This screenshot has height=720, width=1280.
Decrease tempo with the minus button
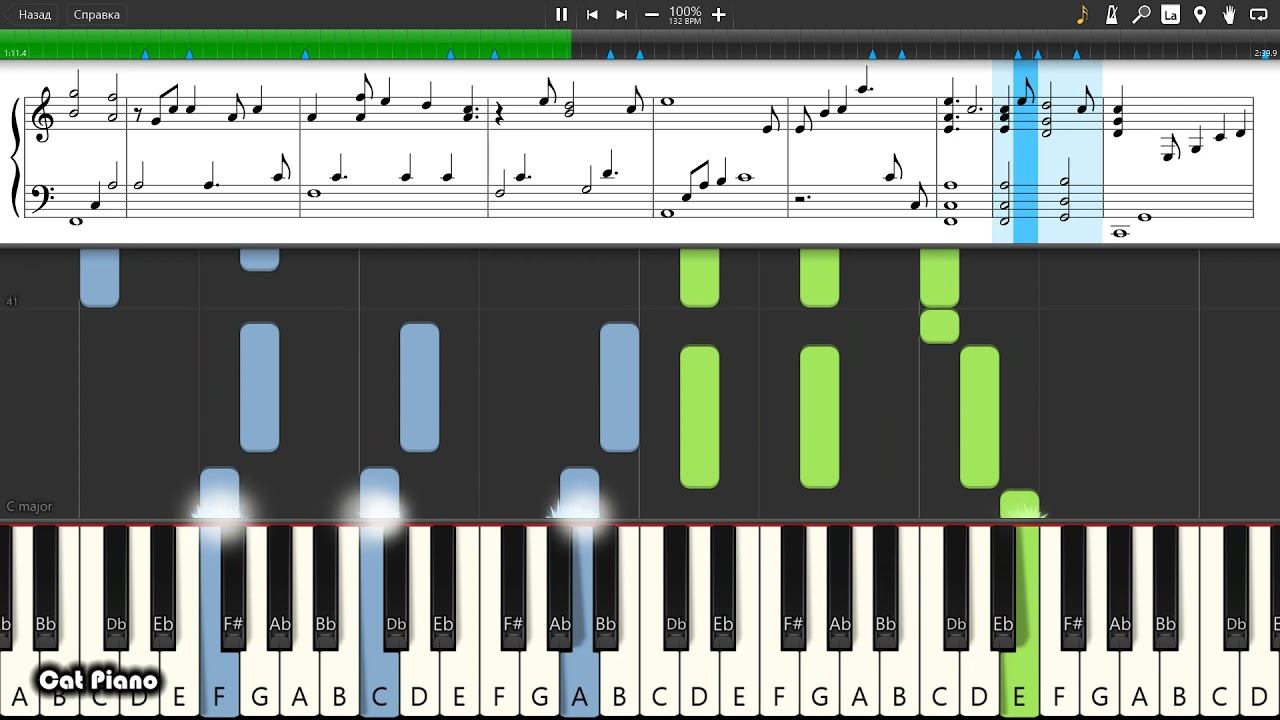tap(652, 15)
